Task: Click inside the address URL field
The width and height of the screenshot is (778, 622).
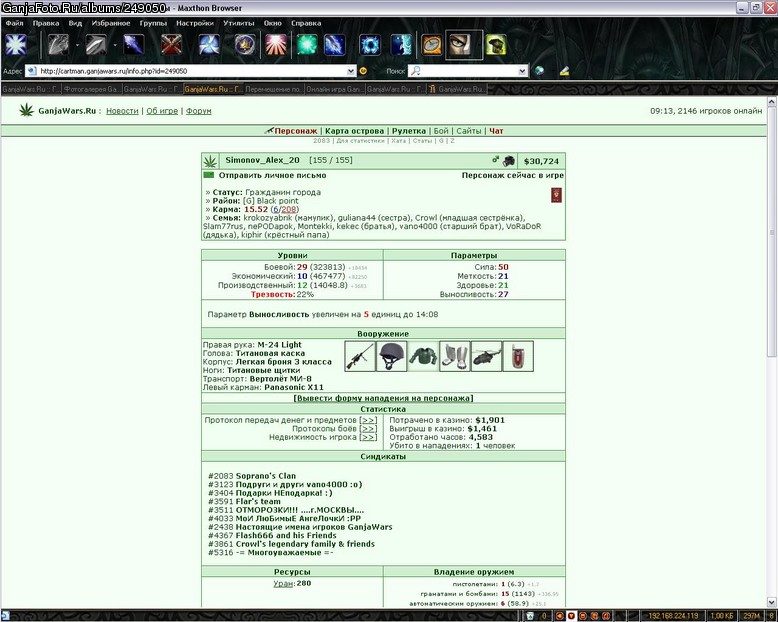Action: (x=193, y=71)
